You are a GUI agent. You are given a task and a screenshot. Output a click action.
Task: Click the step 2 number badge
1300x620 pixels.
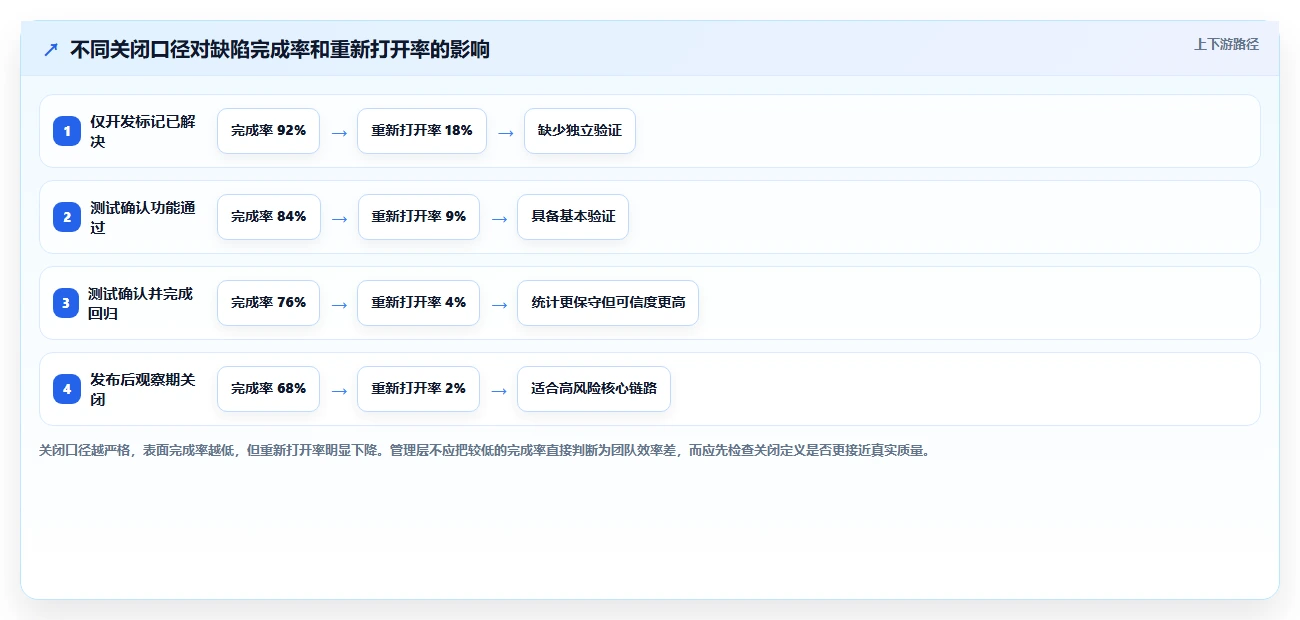[67, 217]
